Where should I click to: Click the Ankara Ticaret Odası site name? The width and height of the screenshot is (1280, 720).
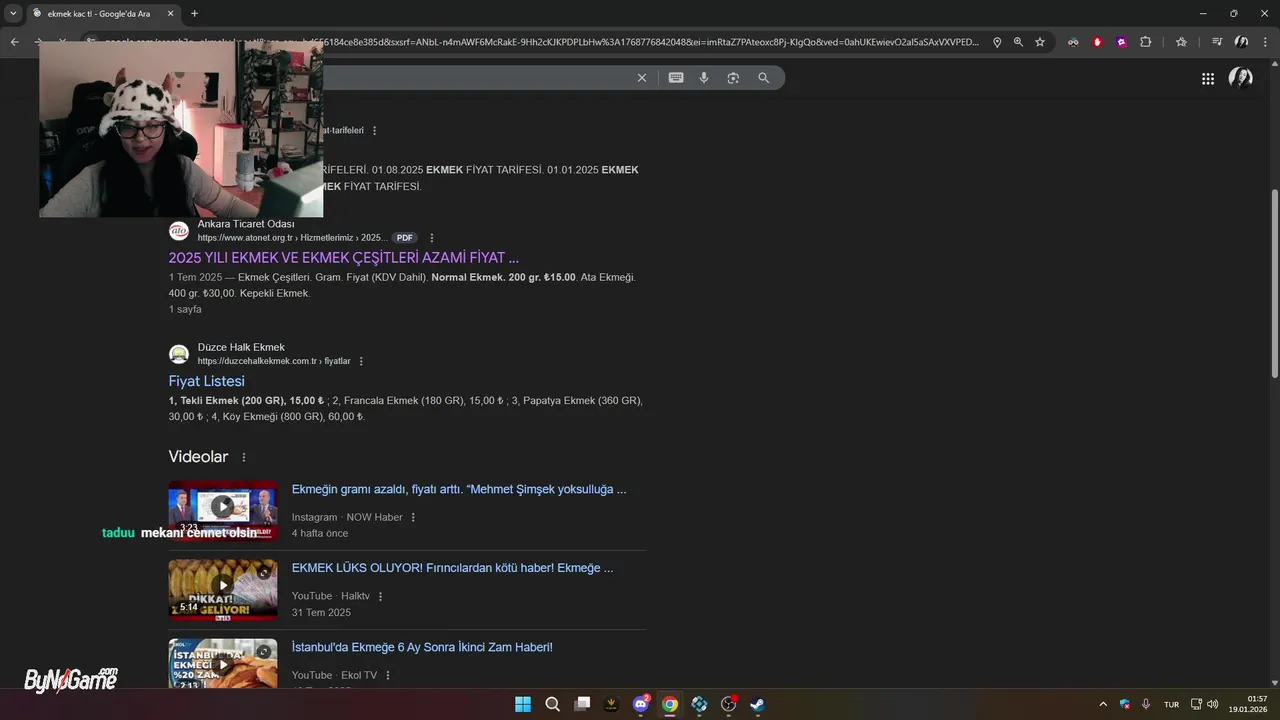[x=246, y=224]
